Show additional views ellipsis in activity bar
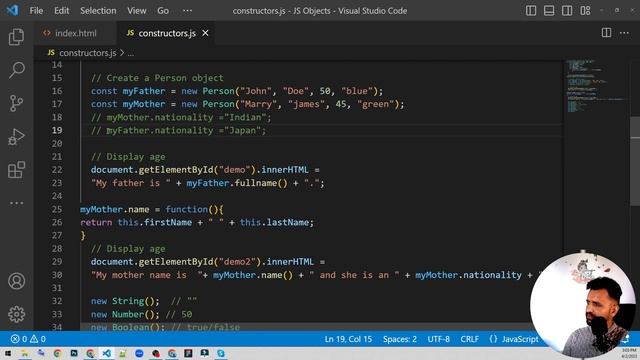The image size is (640, 360). coord(16,203)
